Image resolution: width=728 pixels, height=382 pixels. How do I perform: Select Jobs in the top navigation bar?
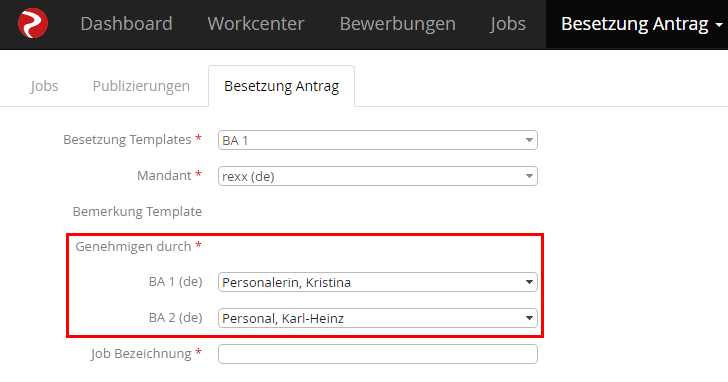click(507, 24)
